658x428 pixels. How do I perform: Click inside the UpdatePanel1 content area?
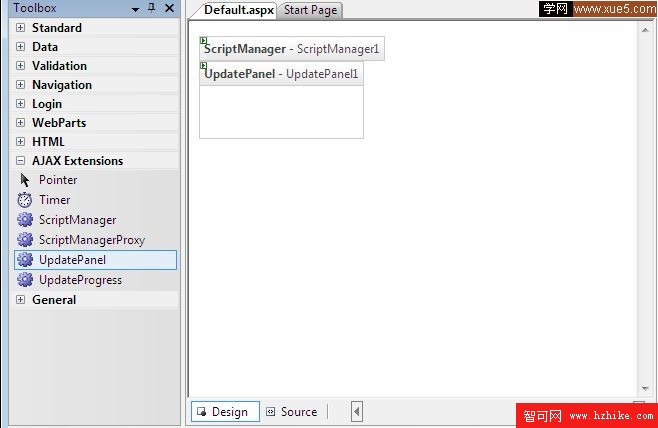click(281, 112)
